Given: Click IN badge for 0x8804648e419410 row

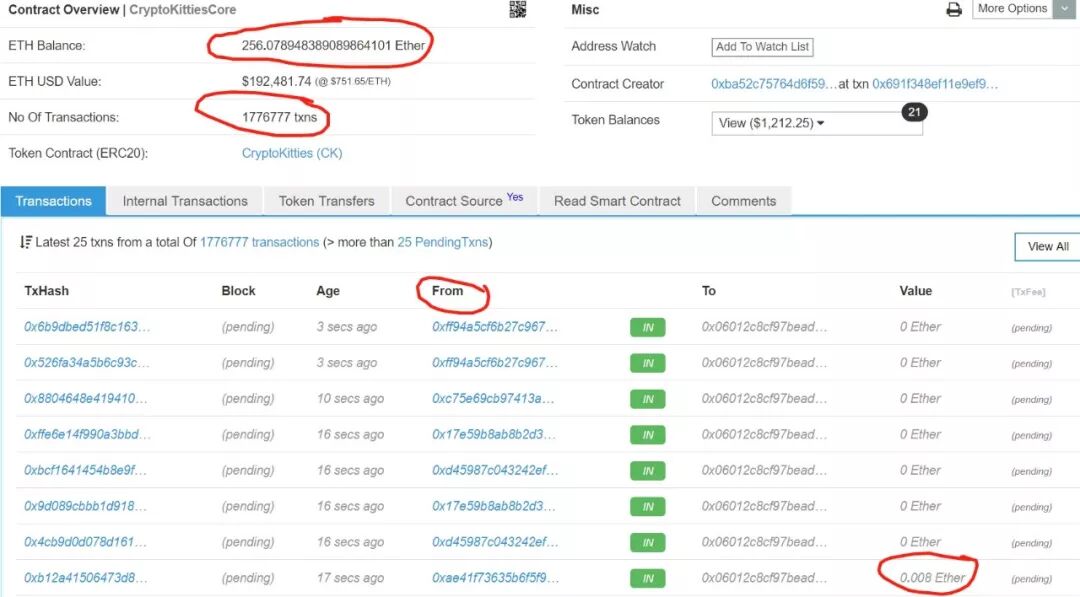Looking at the screenshot, I should pos(647,399).
